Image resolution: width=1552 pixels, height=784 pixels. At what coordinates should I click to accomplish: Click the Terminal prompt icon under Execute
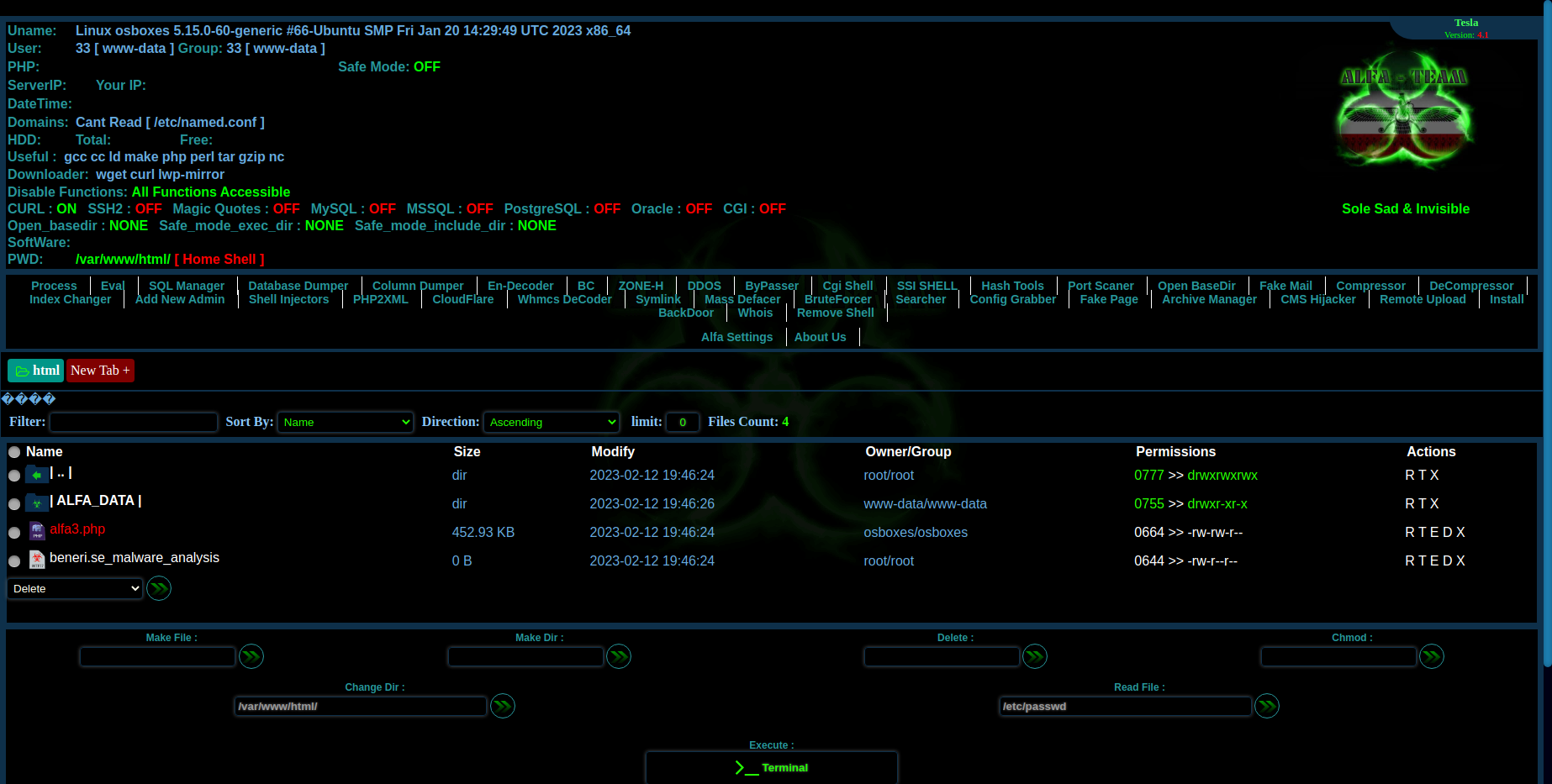point(747,768)
